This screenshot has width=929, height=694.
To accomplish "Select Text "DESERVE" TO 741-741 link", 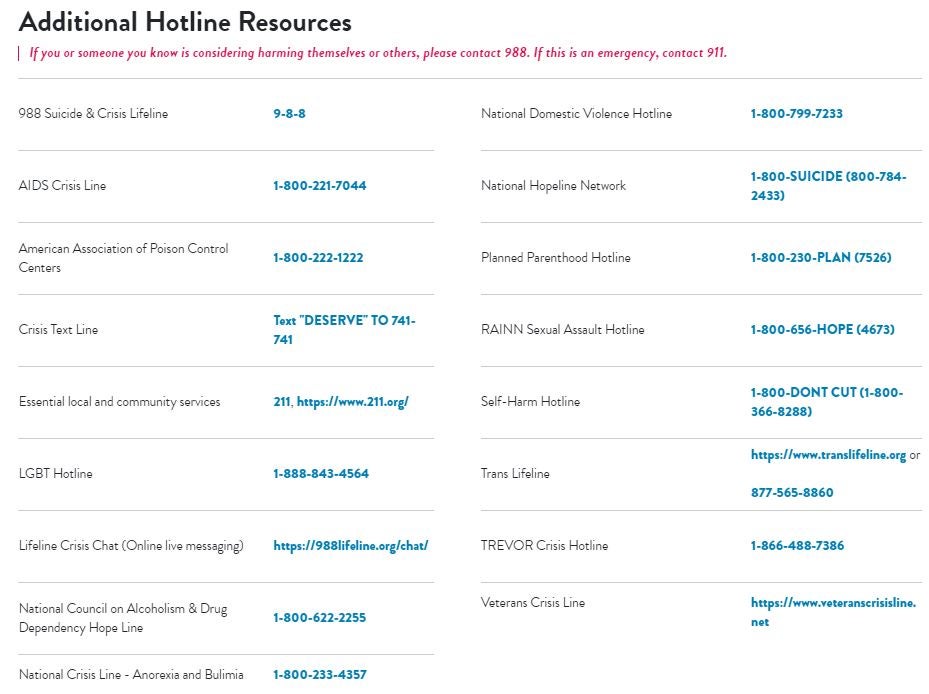I will click(x=344, y=330).
